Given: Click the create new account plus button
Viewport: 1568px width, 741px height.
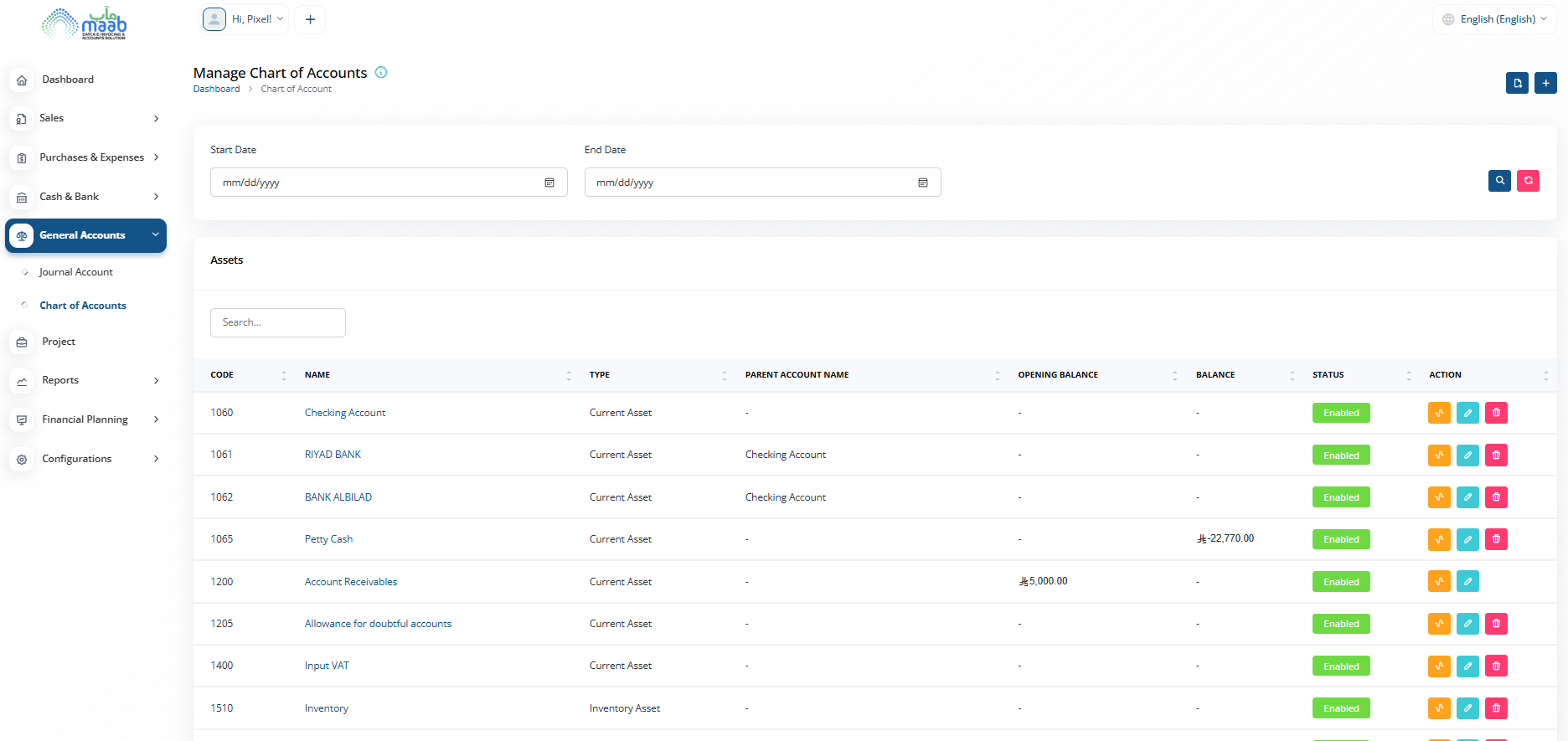Looking at the screenshot, I should [x=1545, y=83].
